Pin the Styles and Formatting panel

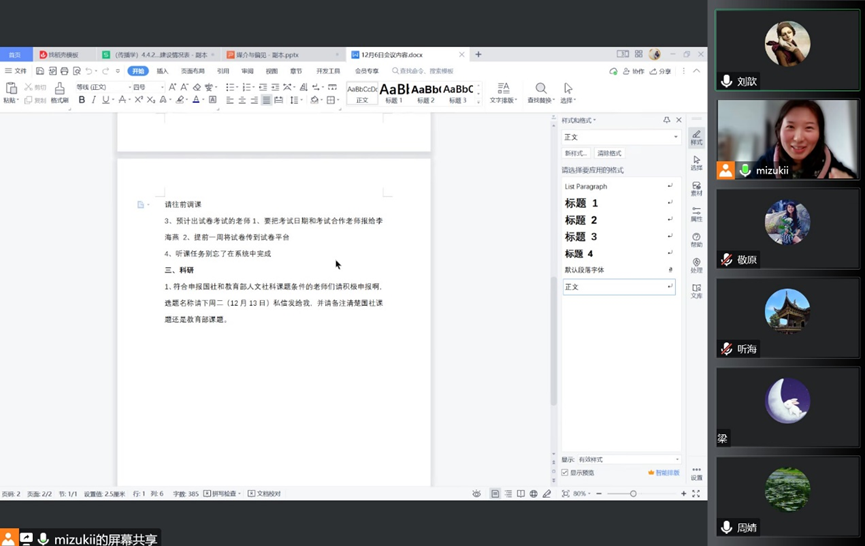click(x=666, y=120)
